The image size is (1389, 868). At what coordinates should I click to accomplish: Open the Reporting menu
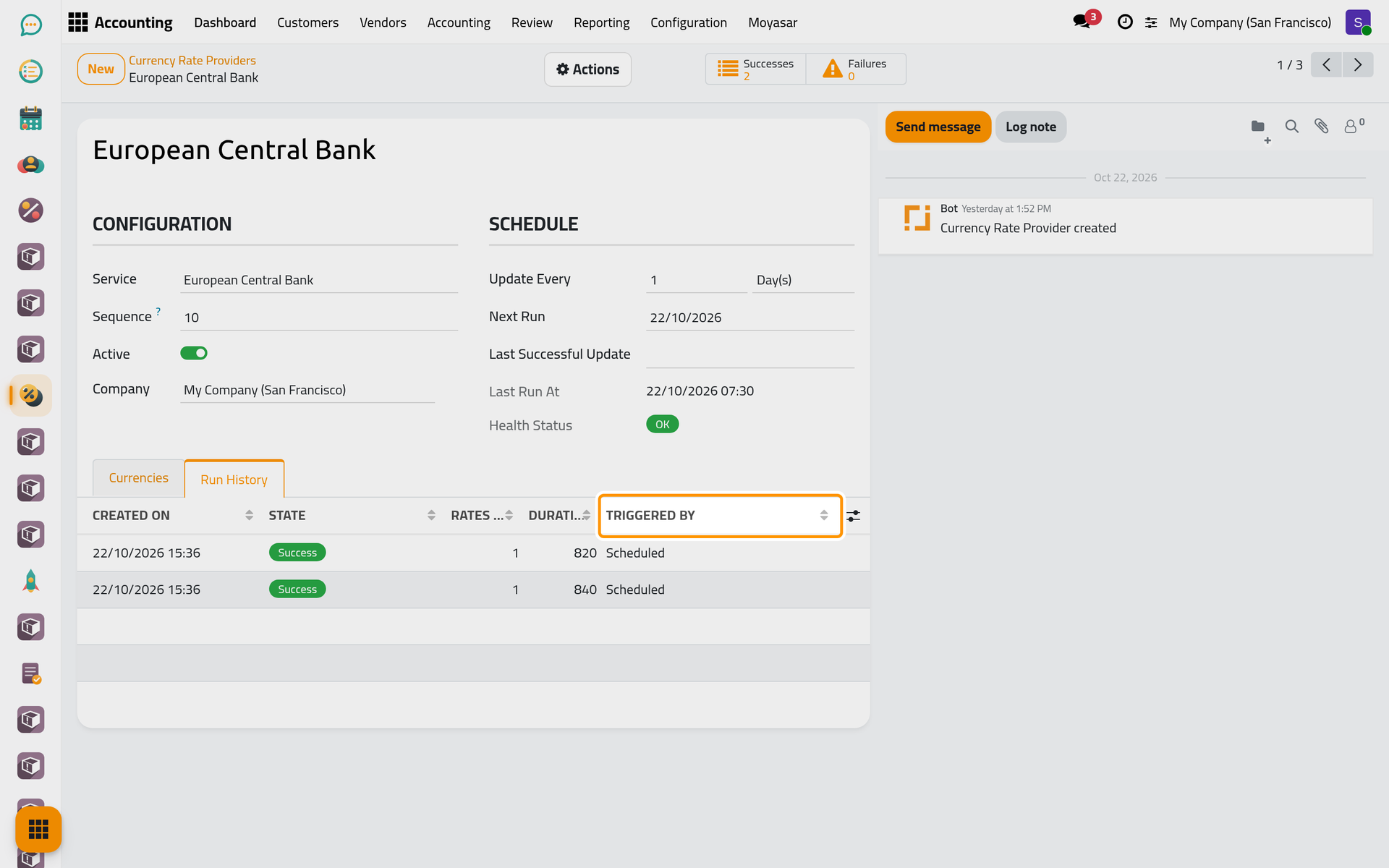601,22
